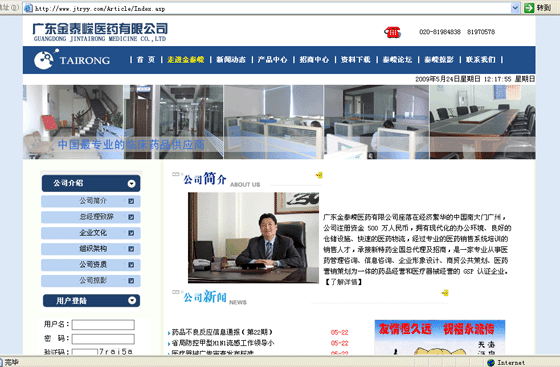Click the red telephone icon in header
Image resolution: width=560 pixels, height=367 pixels.
coord(392,32)
